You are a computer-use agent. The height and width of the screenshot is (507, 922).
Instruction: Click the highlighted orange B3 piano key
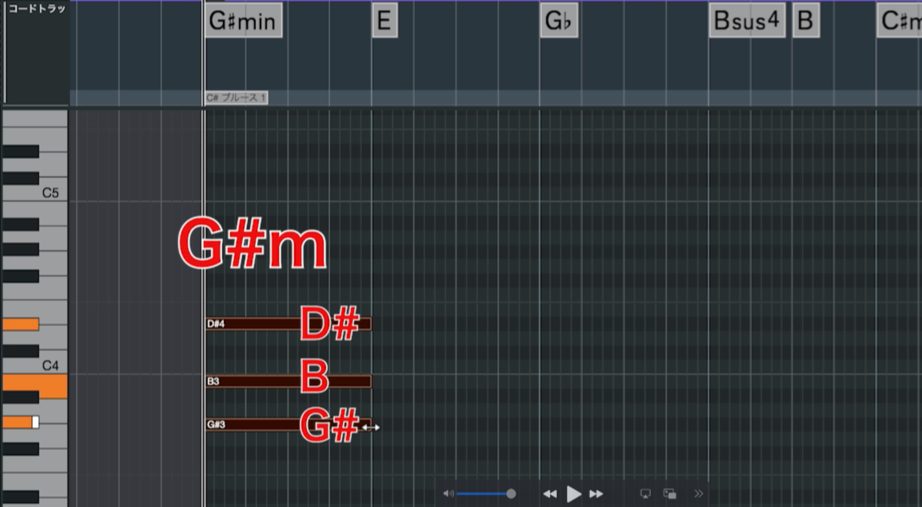(x=35, y=386)
